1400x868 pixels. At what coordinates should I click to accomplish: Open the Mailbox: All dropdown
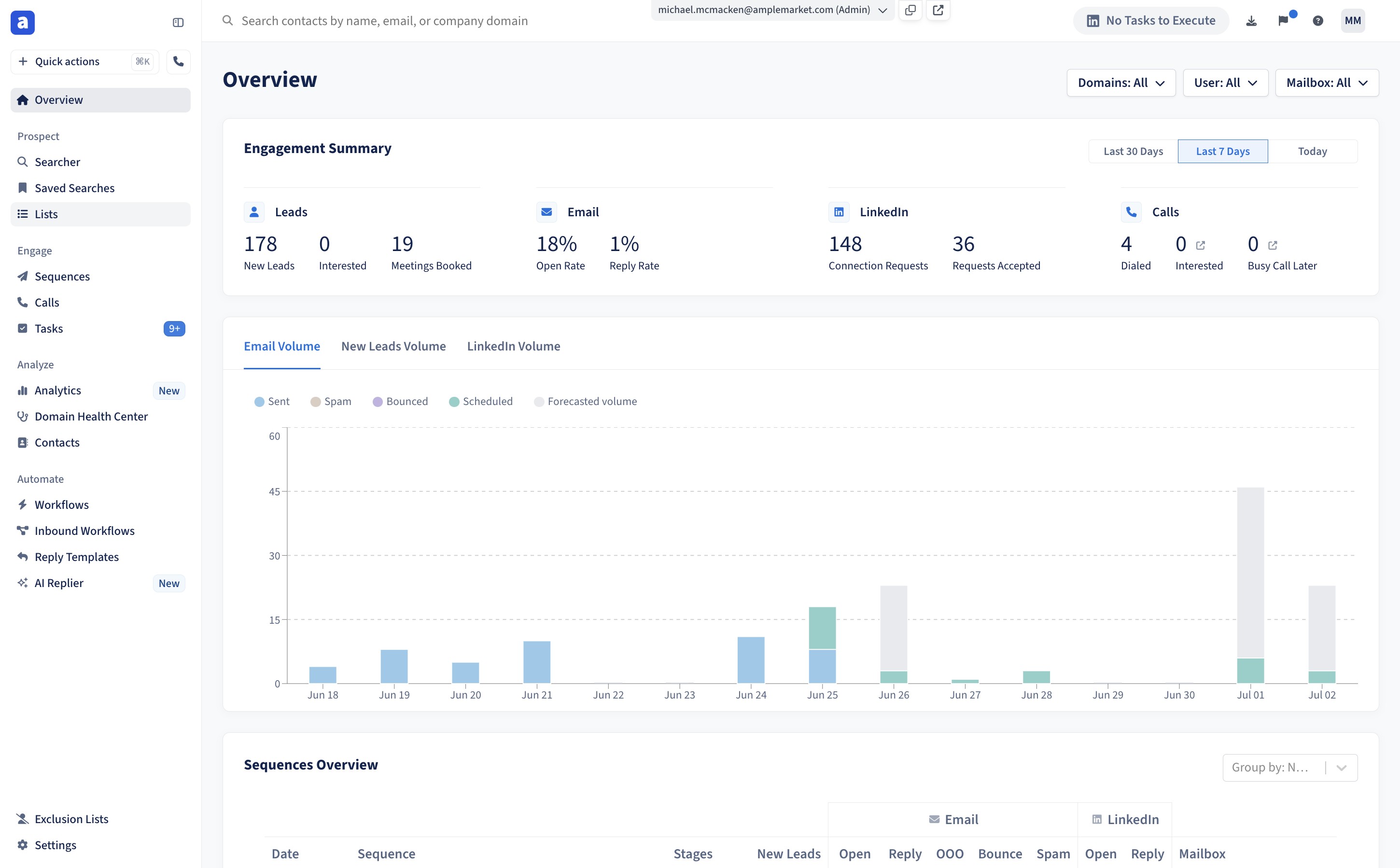pos(1327,83)
